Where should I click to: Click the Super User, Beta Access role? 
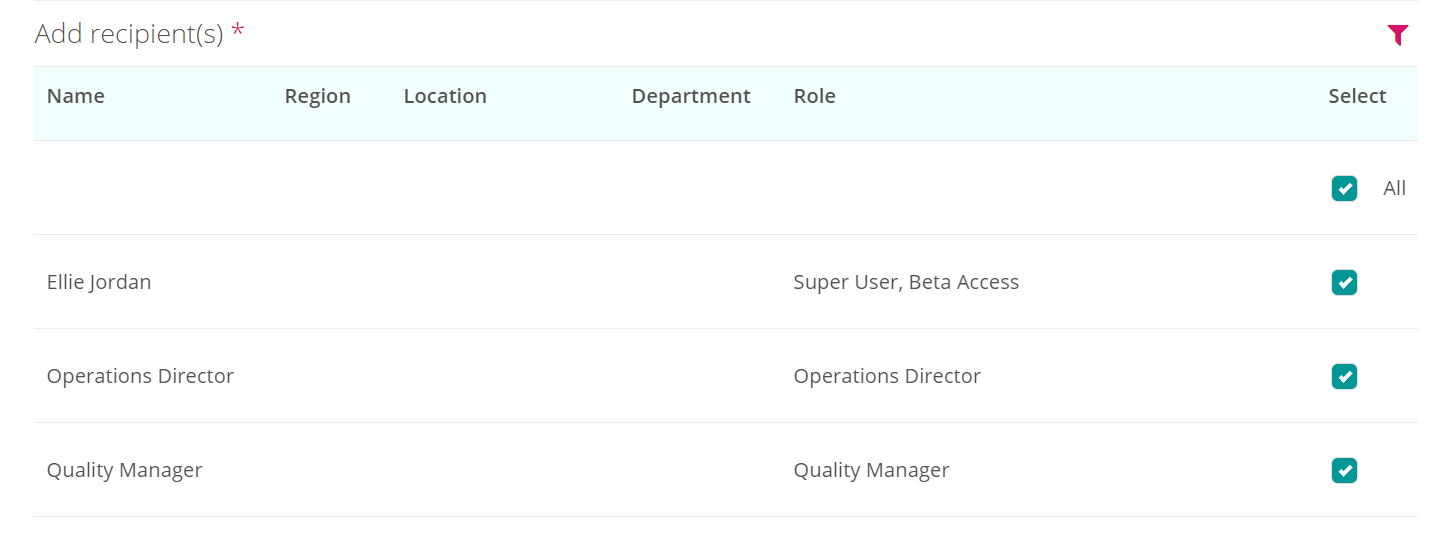pos(906,282)
